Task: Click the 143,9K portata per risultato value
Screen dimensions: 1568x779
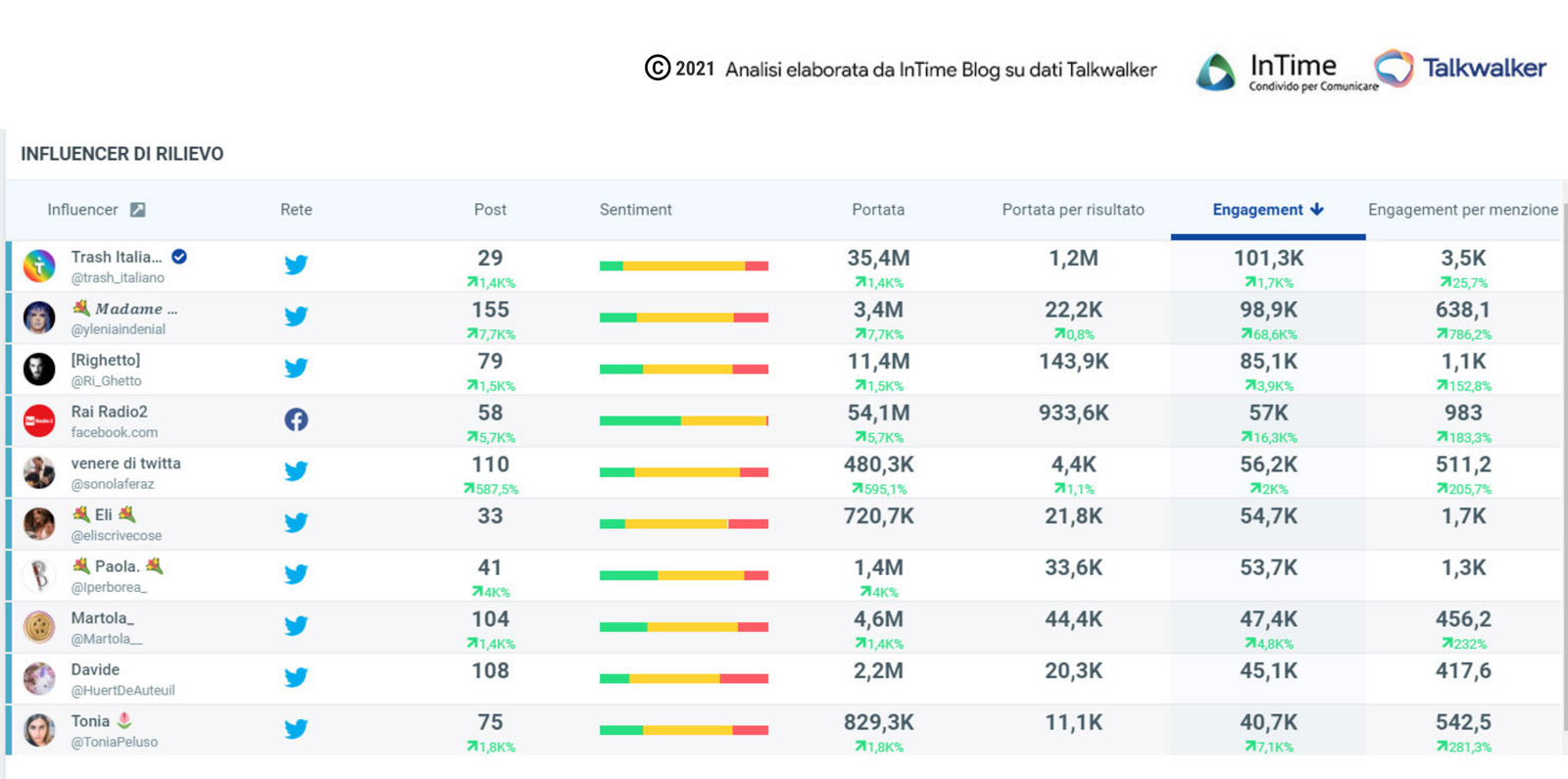Action: [1073, 362]
